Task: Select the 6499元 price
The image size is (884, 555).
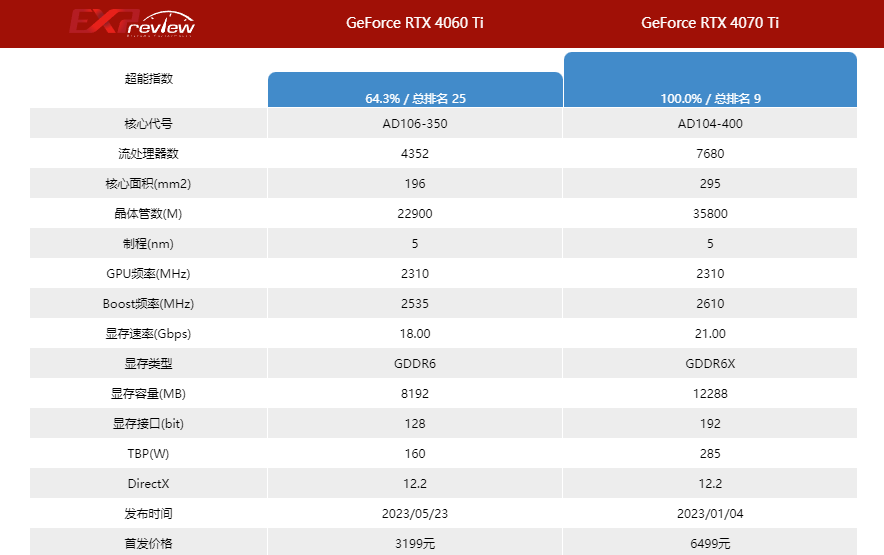Action: tap(710, 544)
